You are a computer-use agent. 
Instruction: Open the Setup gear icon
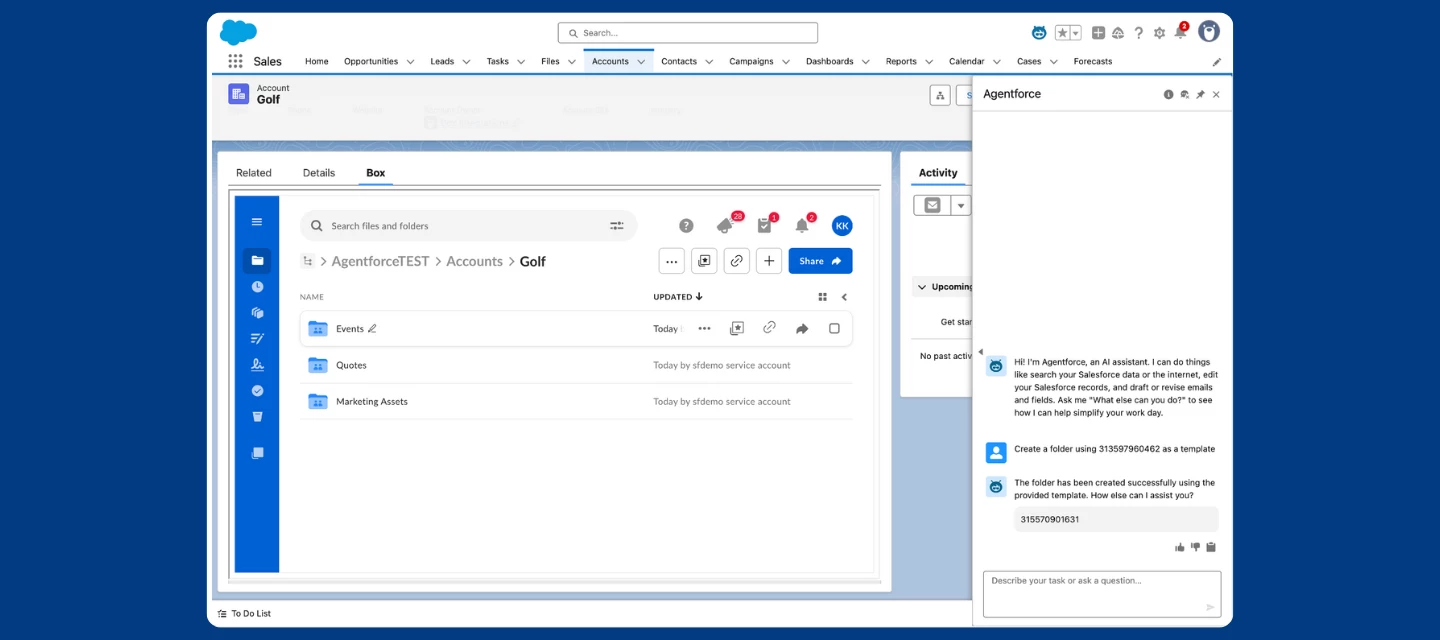(x=1159, y=33)
